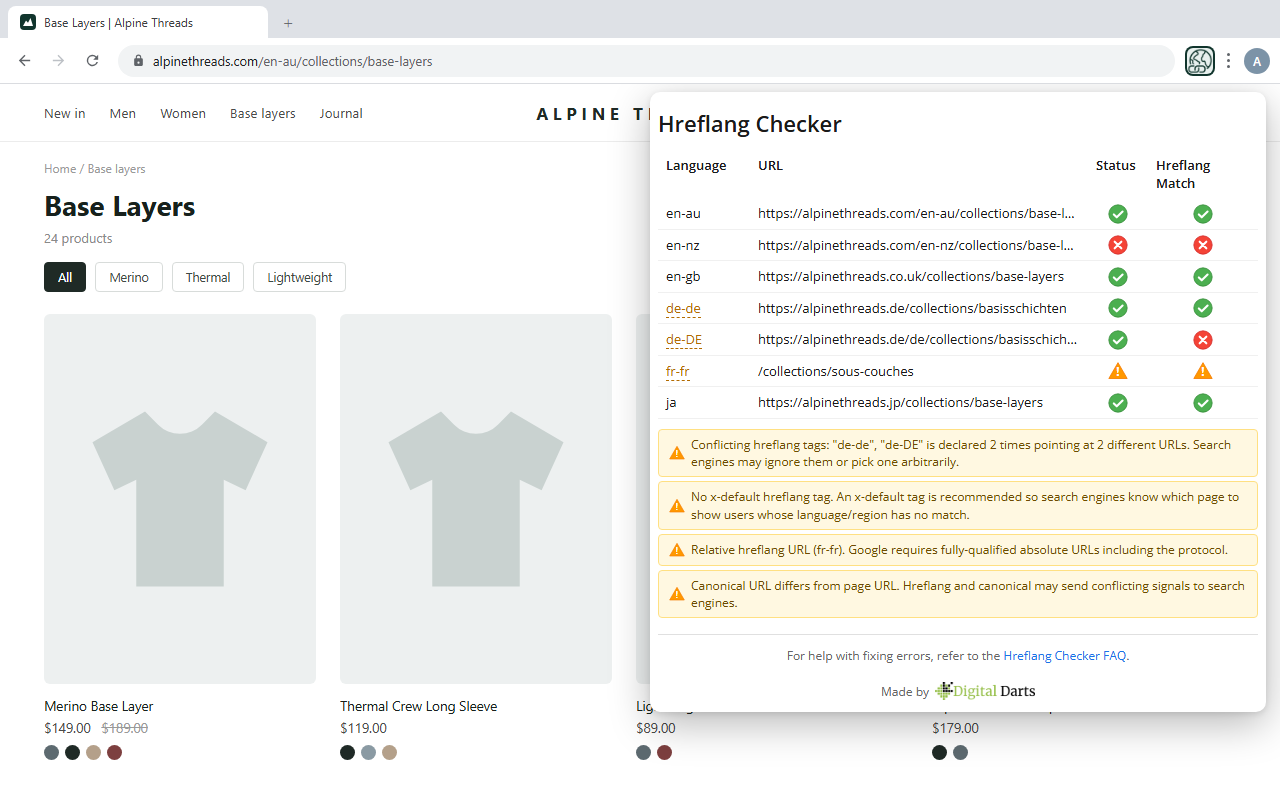Open the Thermal Crew Long Sleeve product title
This screenshot has height=800, width=1280.
point(418,706)
